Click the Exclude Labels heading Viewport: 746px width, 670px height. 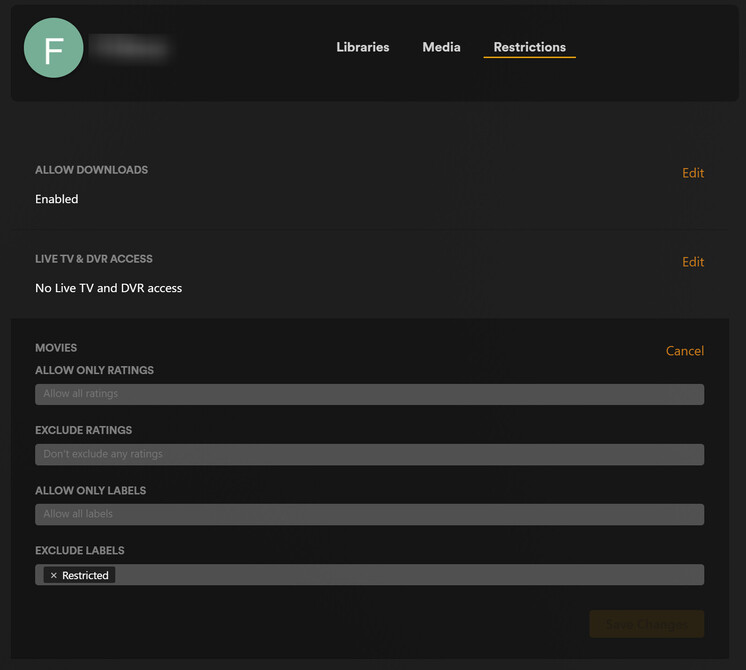coord(79,551)
